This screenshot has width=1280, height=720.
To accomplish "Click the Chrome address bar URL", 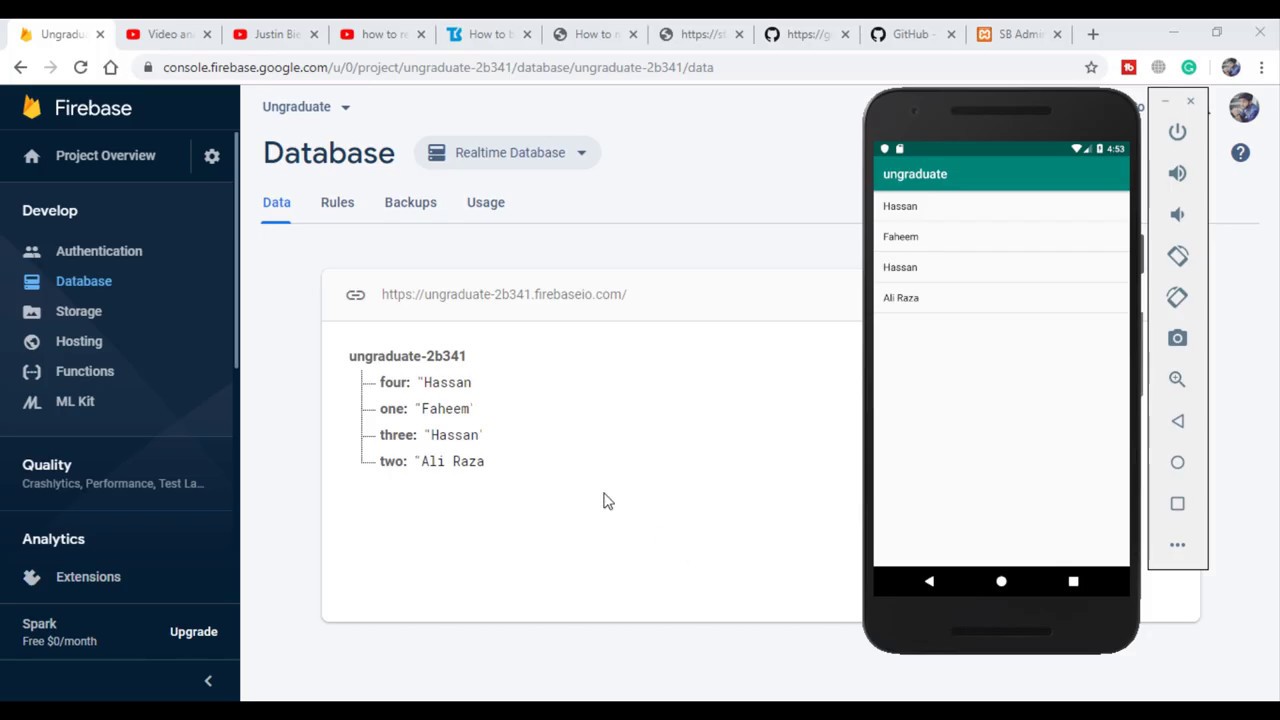I will (x=438, y=67).
